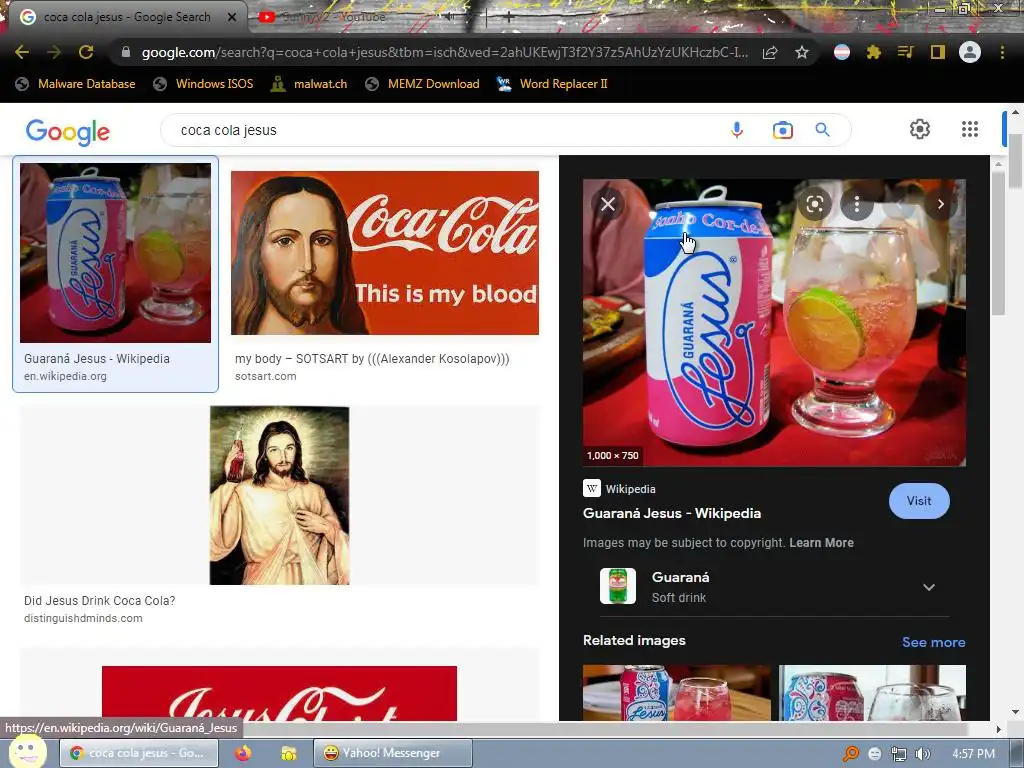1024x768 pixels.
Task: Click the Google logo
Action: [68, 132]
